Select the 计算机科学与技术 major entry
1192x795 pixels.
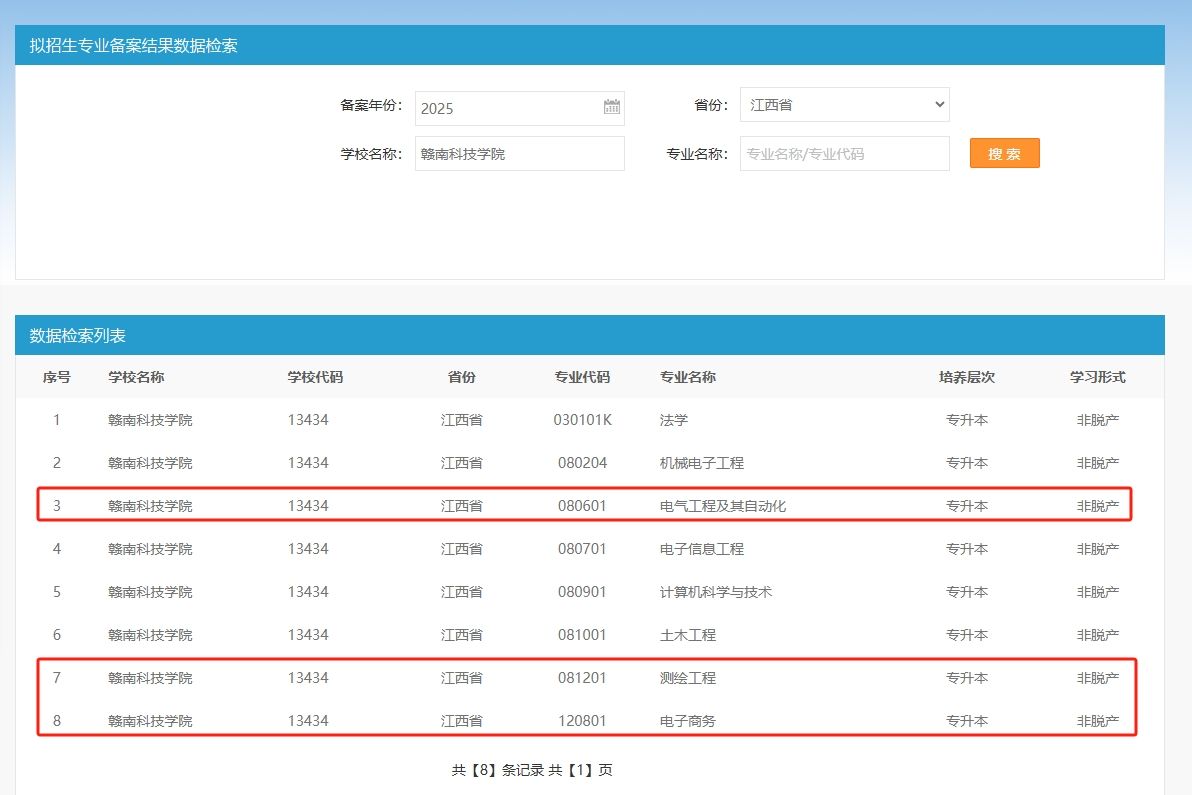(x=715, y=592)
